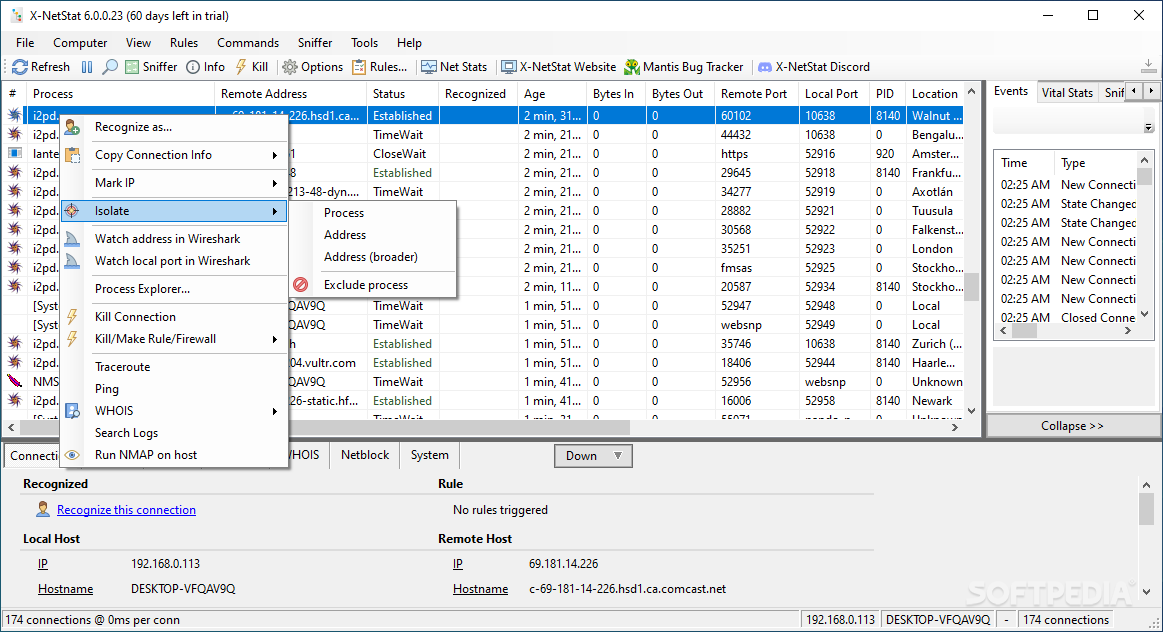Click the feather icon of the NMS row

click(14, 381)
